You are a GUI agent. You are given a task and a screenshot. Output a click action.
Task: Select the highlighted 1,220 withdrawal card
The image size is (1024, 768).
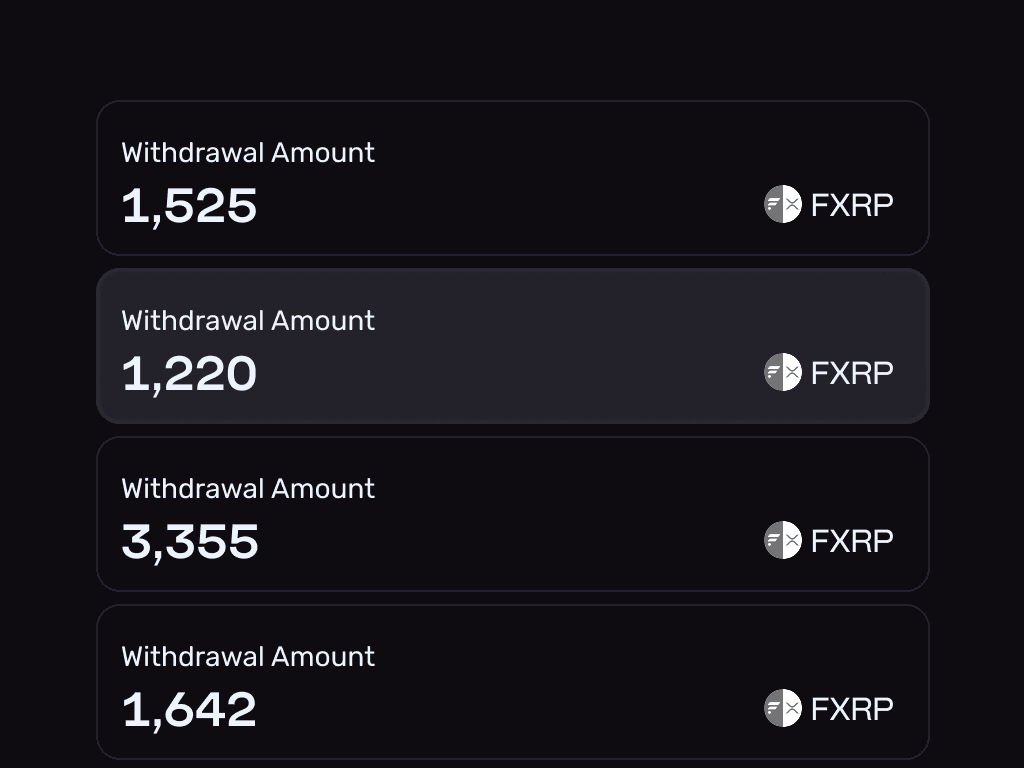[x=512, y=346]
